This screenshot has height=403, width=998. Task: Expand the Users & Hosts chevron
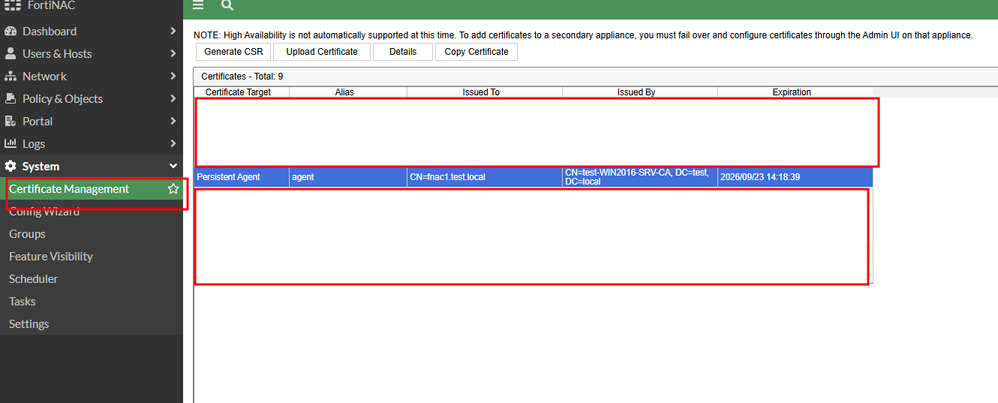pos(172,53)
